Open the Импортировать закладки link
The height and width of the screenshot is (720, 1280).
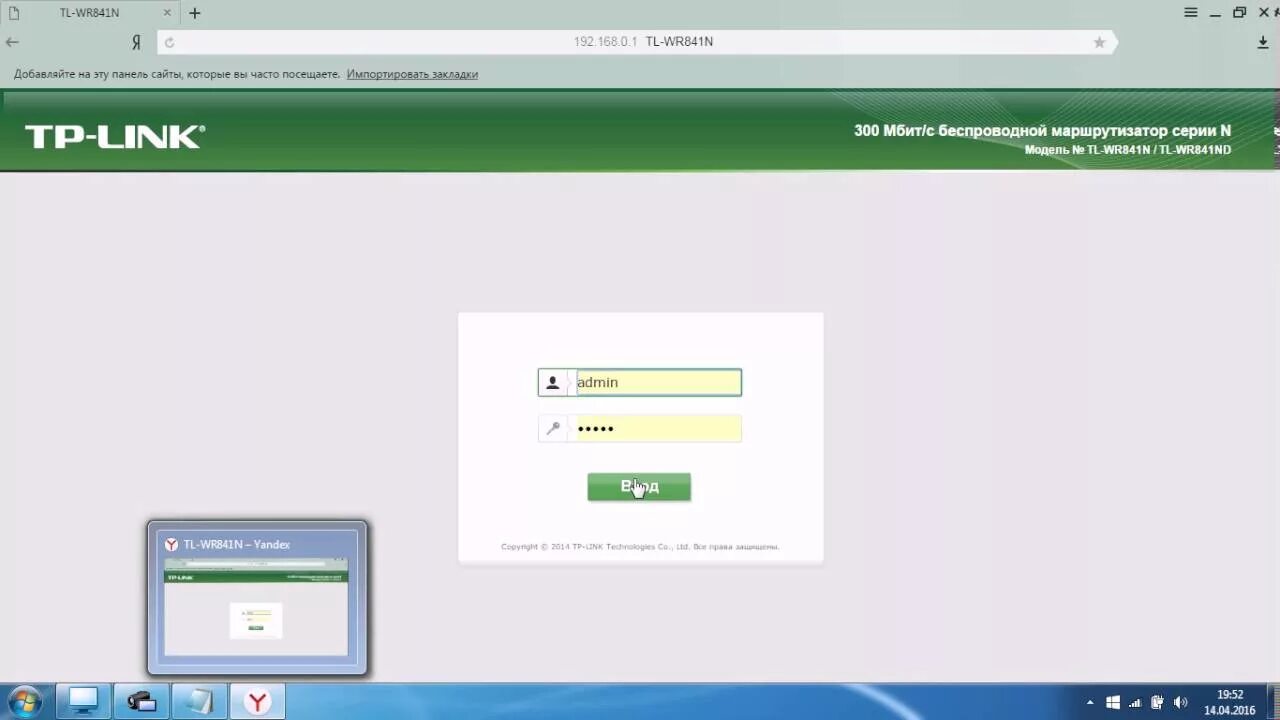[412, 74]
